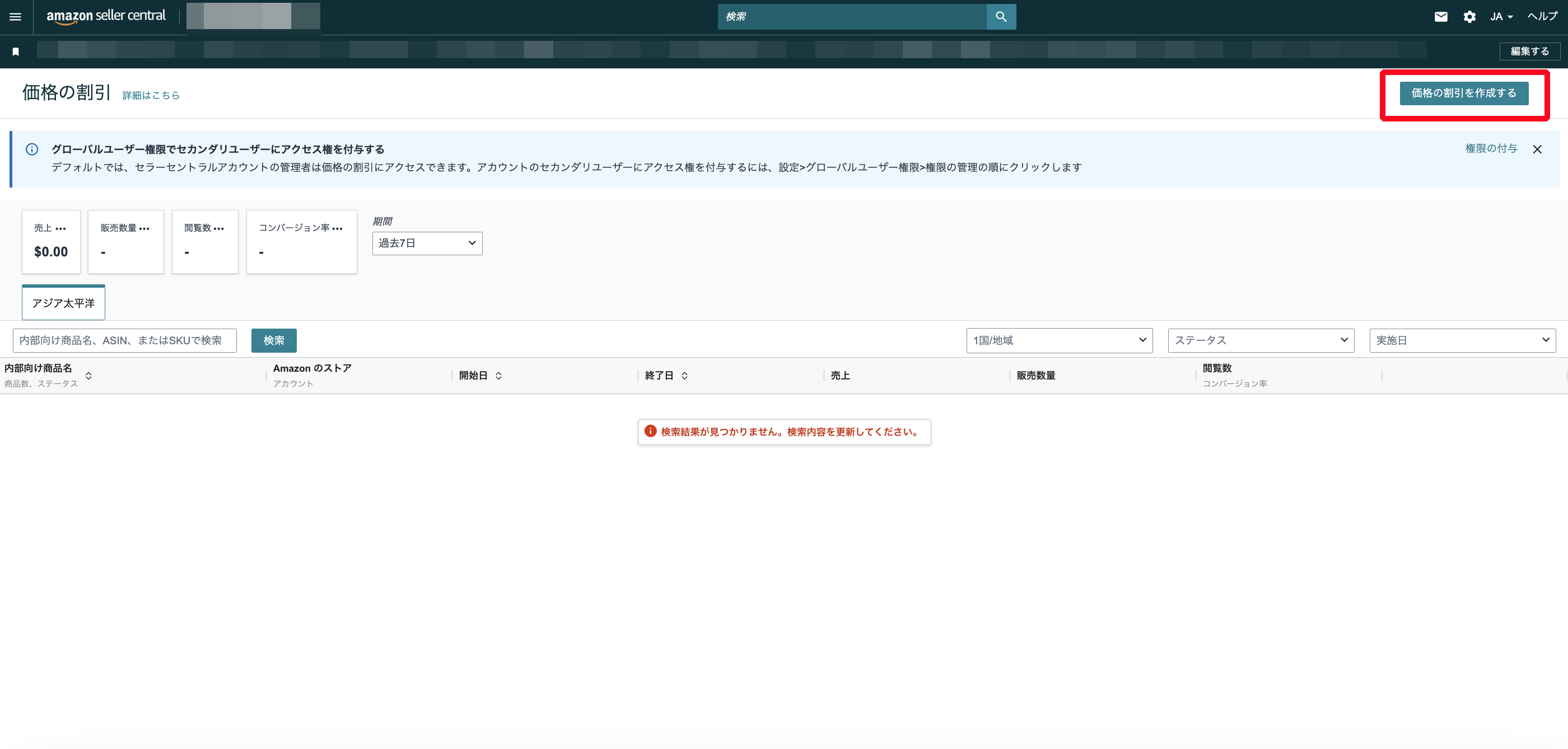Sort by 開始日 column arrows

click(x=498, y=376)
